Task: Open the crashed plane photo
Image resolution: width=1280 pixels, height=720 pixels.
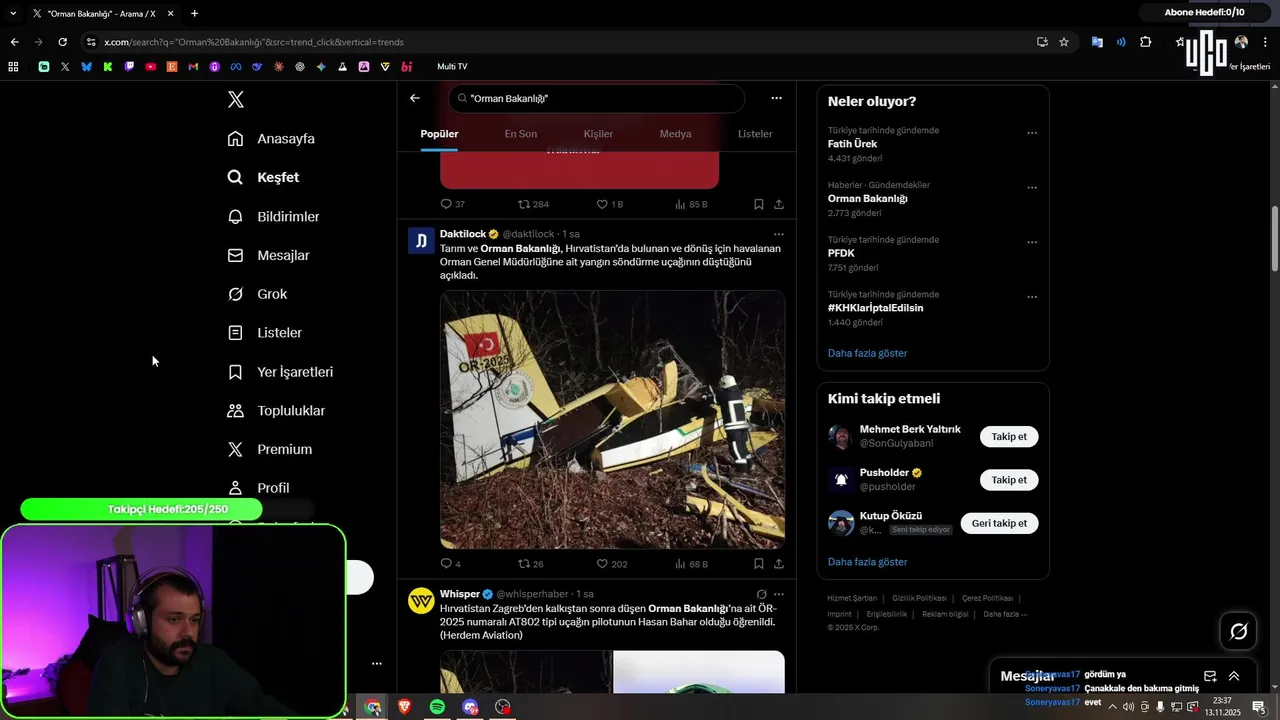Action: coord(612,420)
